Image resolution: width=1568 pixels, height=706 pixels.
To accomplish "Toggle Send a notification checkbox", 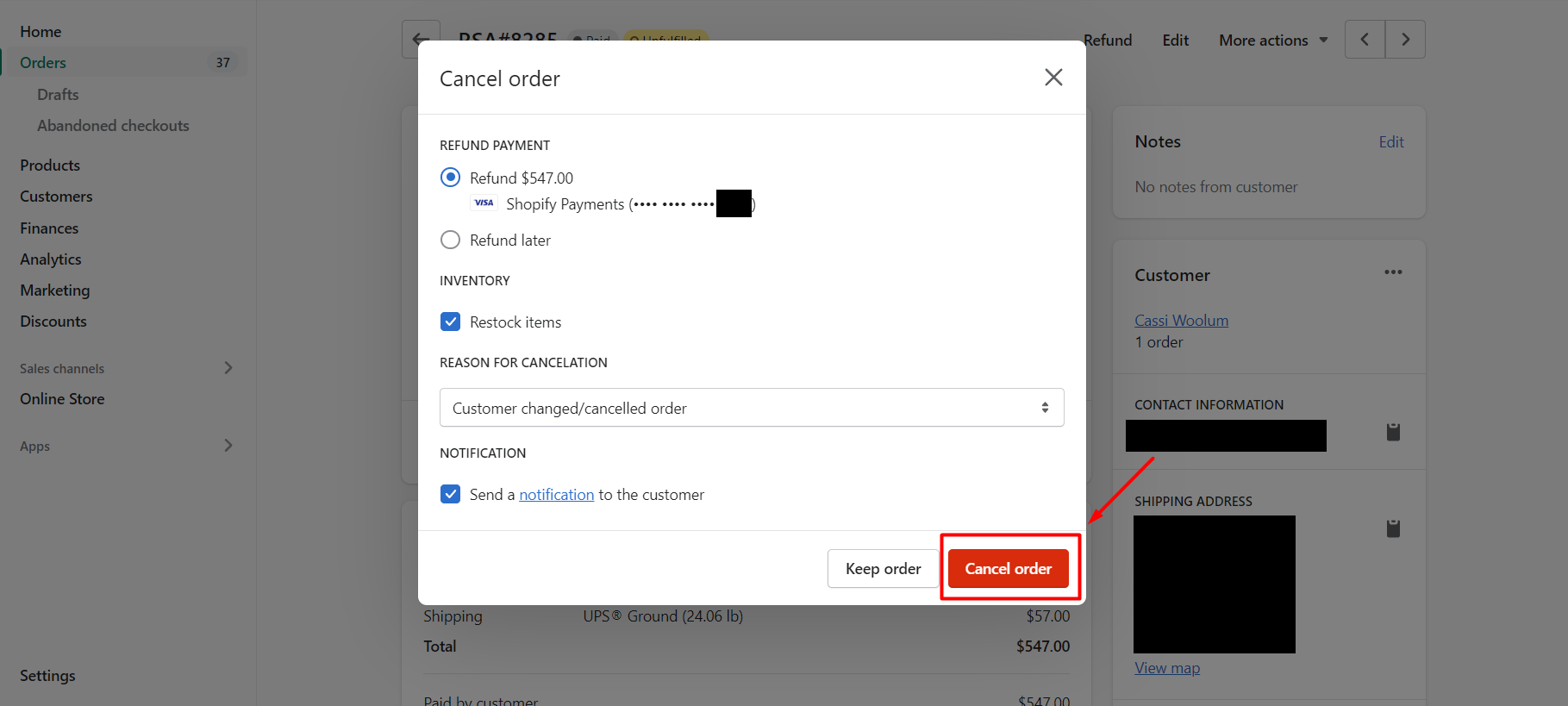I will 450,495.
